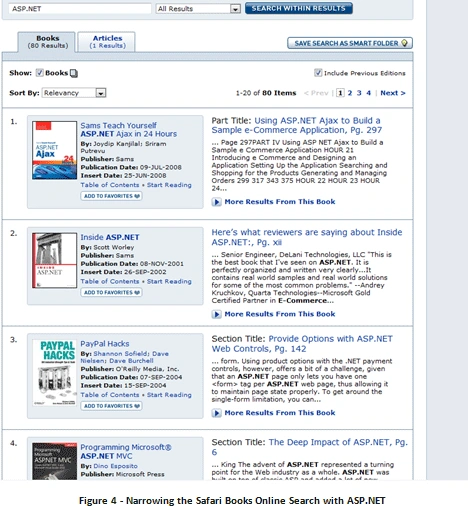The height and width of the screenshot is (506, 468).
Task: Switch to the Articles results tab
Action: 107,42
